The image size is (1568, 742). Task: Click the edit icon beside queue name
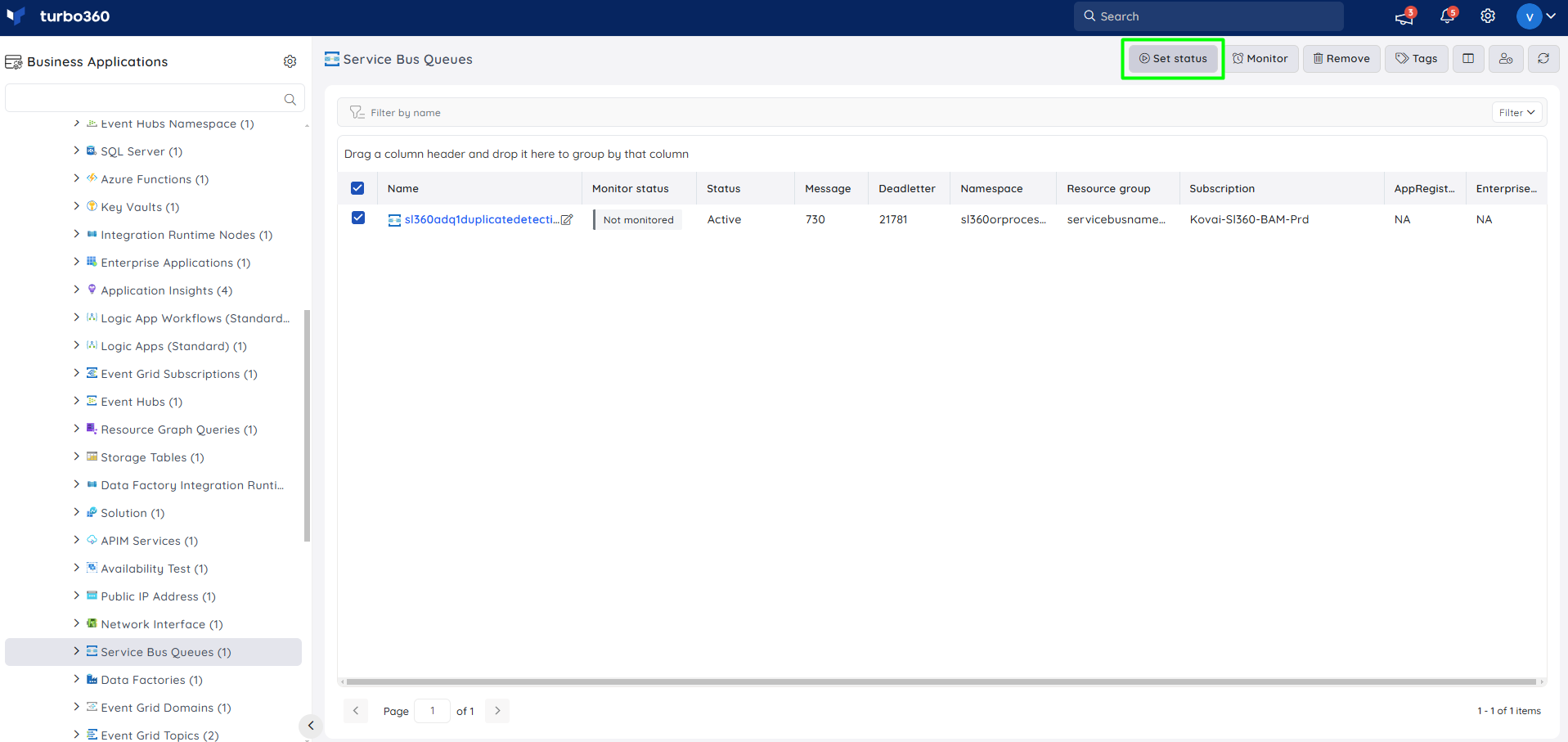567,219
